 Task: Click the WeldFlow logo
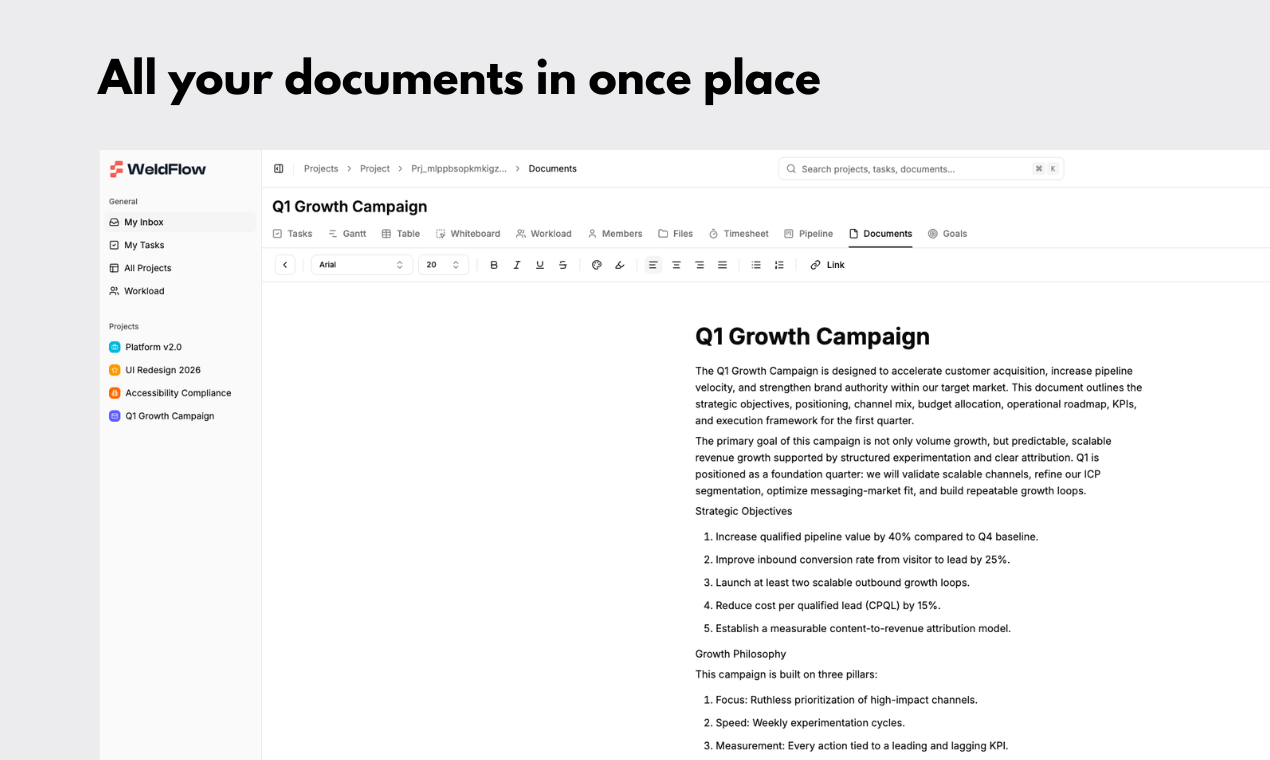158,169
